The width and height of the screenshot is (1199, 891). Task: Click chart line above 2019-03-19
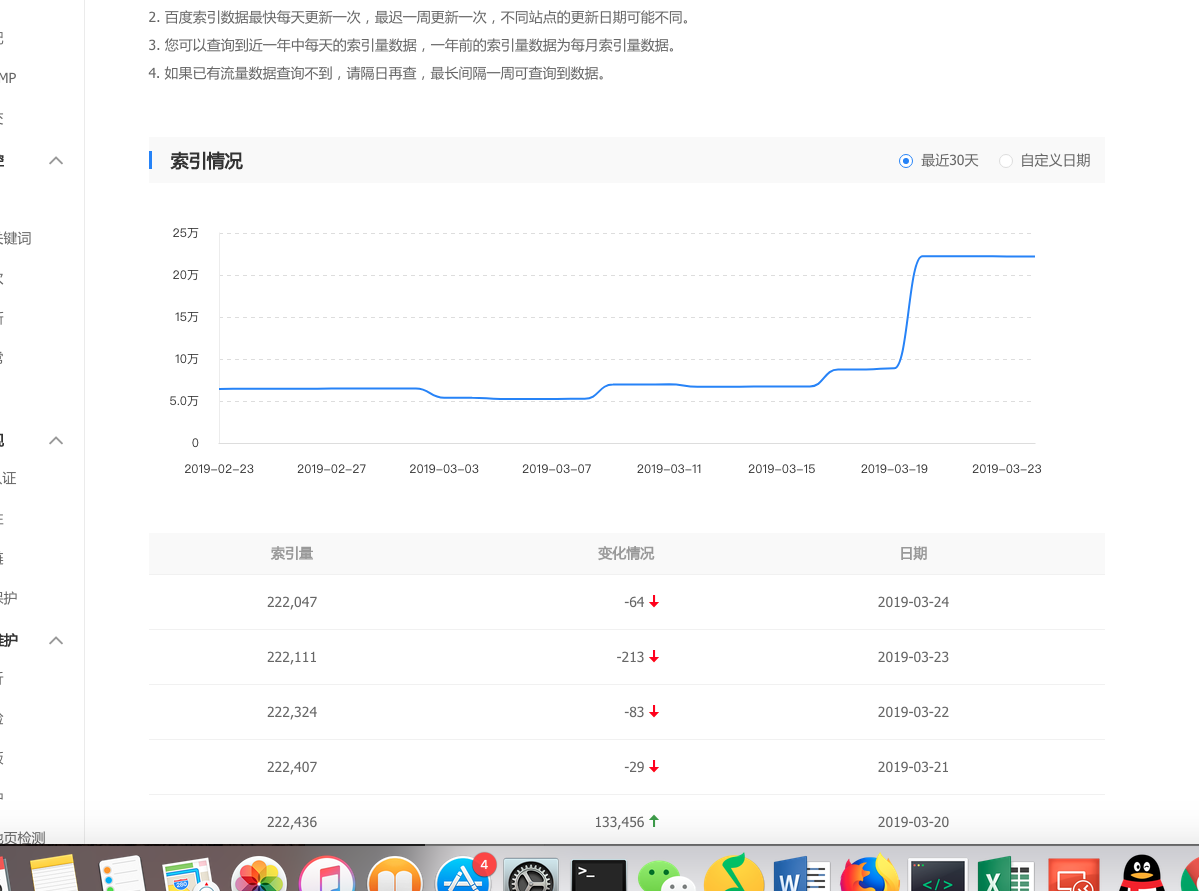pos(895,367)
